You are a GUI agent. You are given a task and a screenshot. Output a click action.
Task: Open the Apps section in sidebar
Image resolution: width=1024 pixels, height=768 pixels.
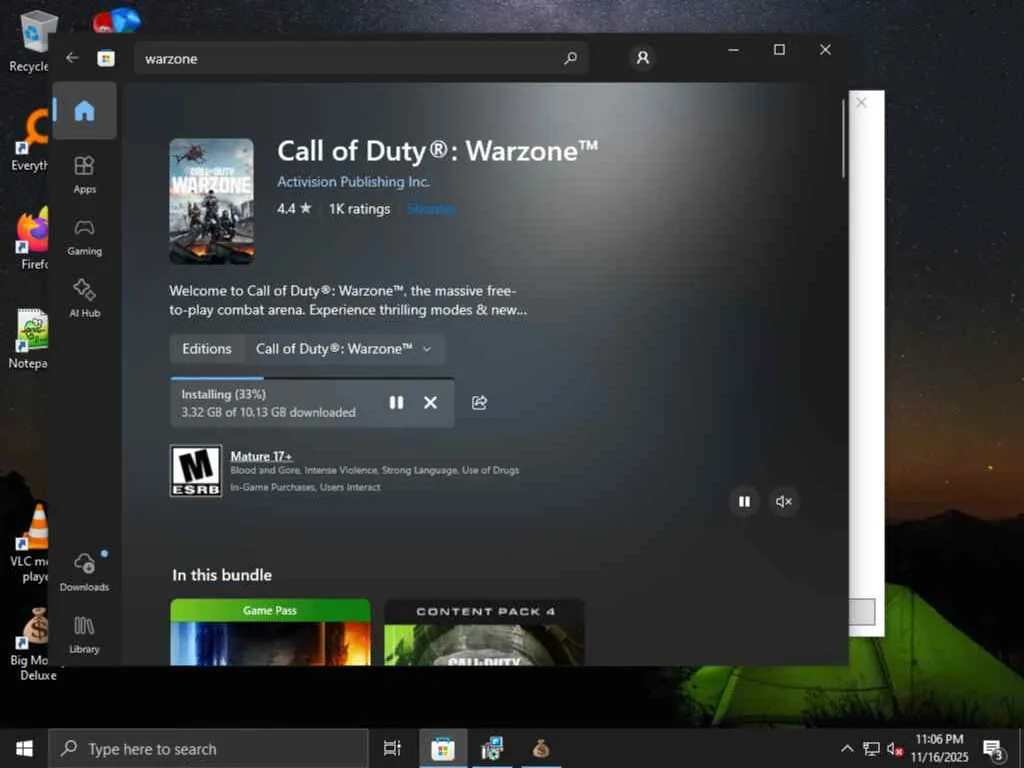pos(84,175)
